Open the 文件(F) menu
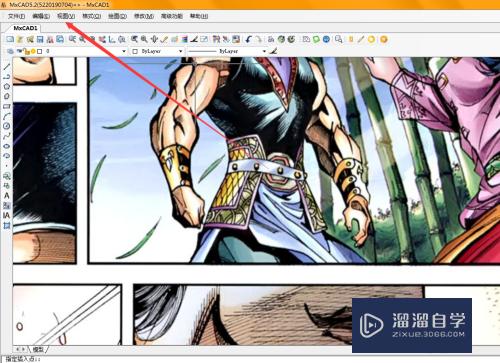The width and height of the screenshot is (500, 363). pos(16,16)
